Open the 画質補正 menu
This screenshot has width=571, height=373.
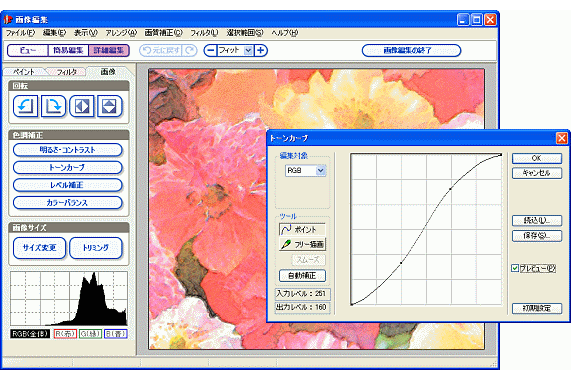163,33
